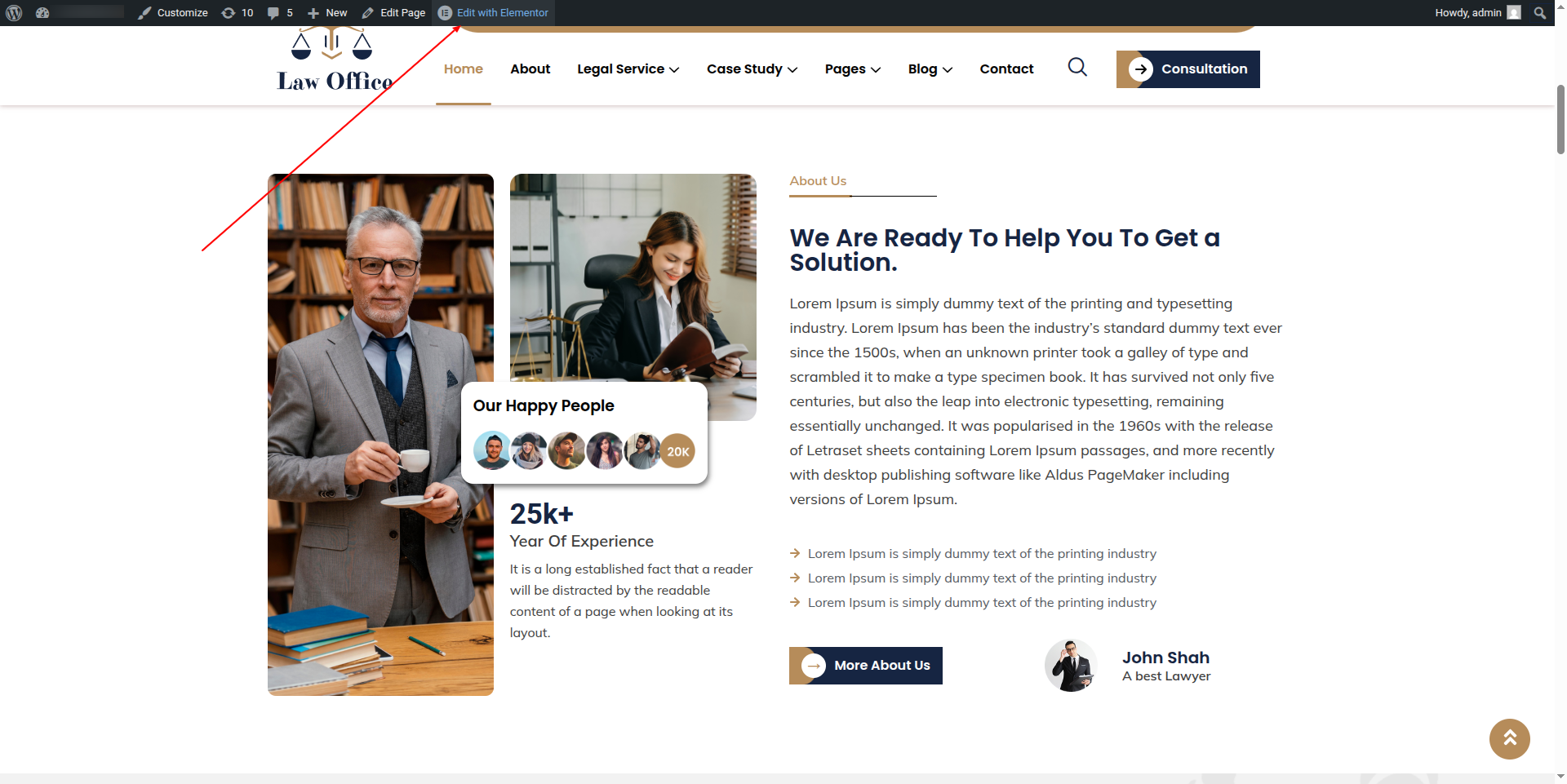
Task: Click the Edit Page pencil link
Action: click(x=393, y=12)
